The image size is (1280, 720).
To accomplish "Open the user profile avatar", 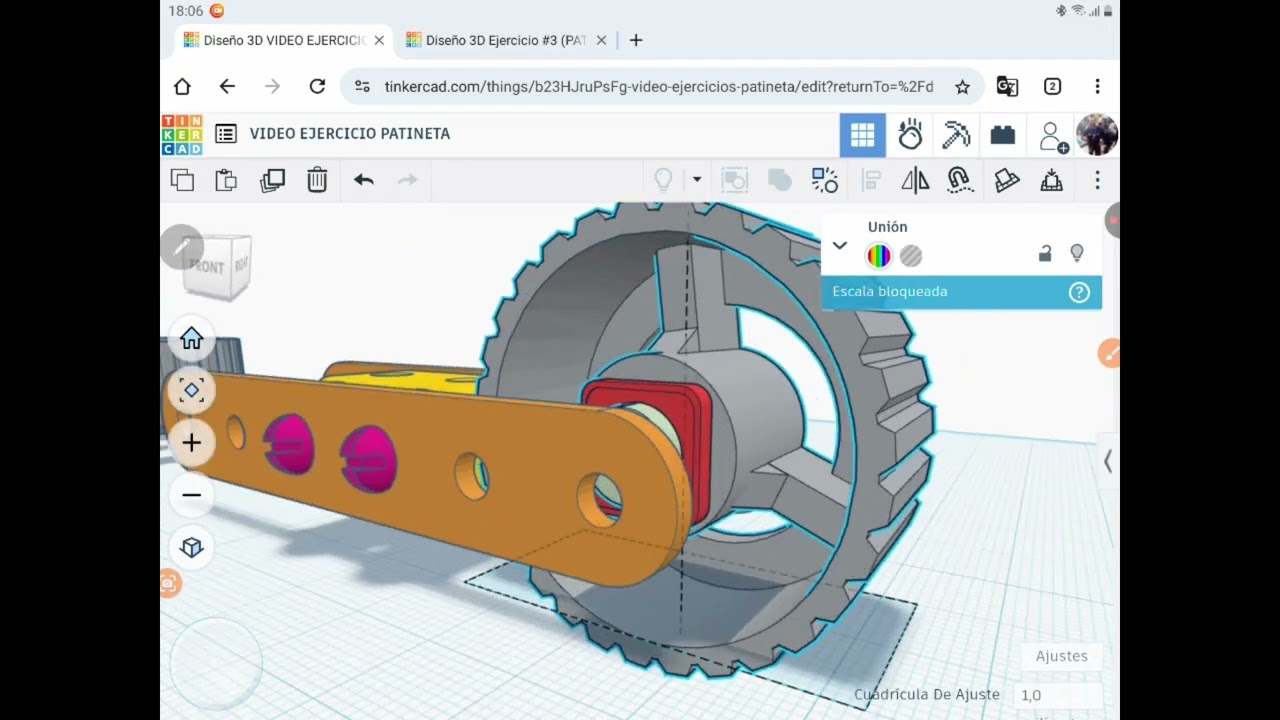I will tap(1097, 135).
